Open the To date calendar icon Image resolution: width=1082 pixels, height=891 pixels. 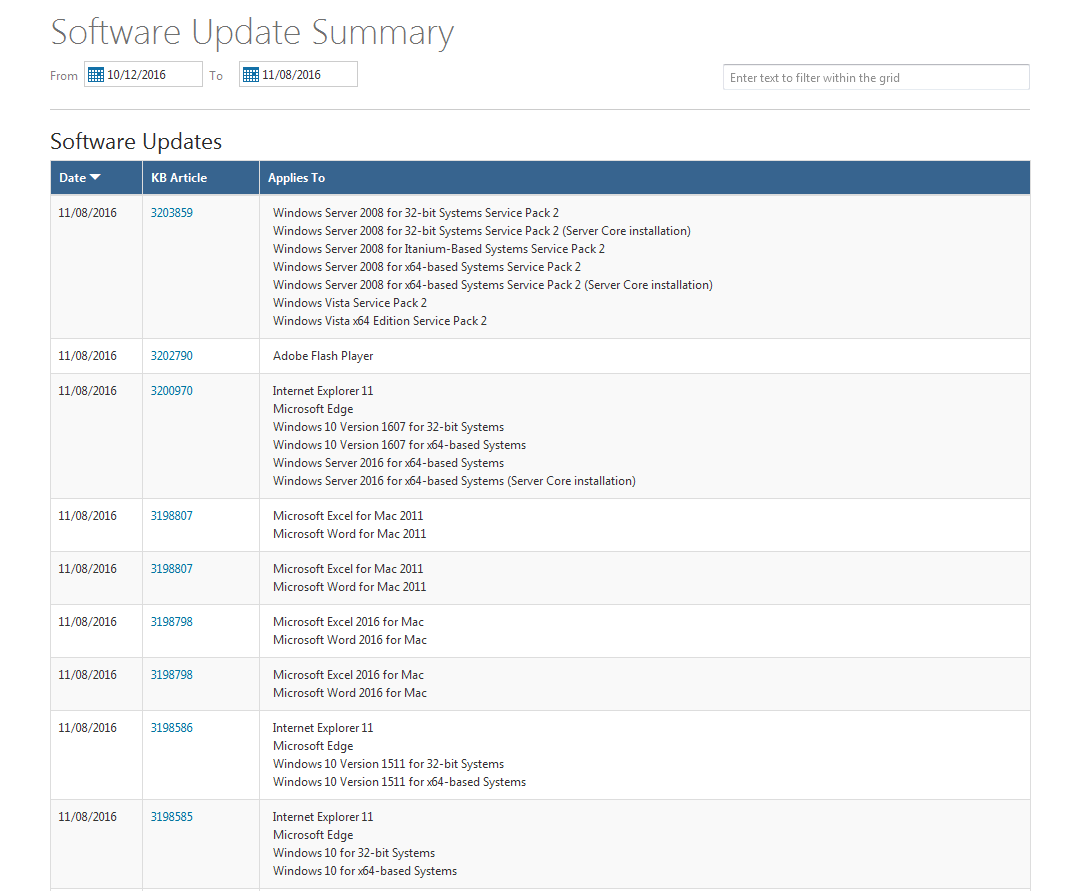[251, 75]
